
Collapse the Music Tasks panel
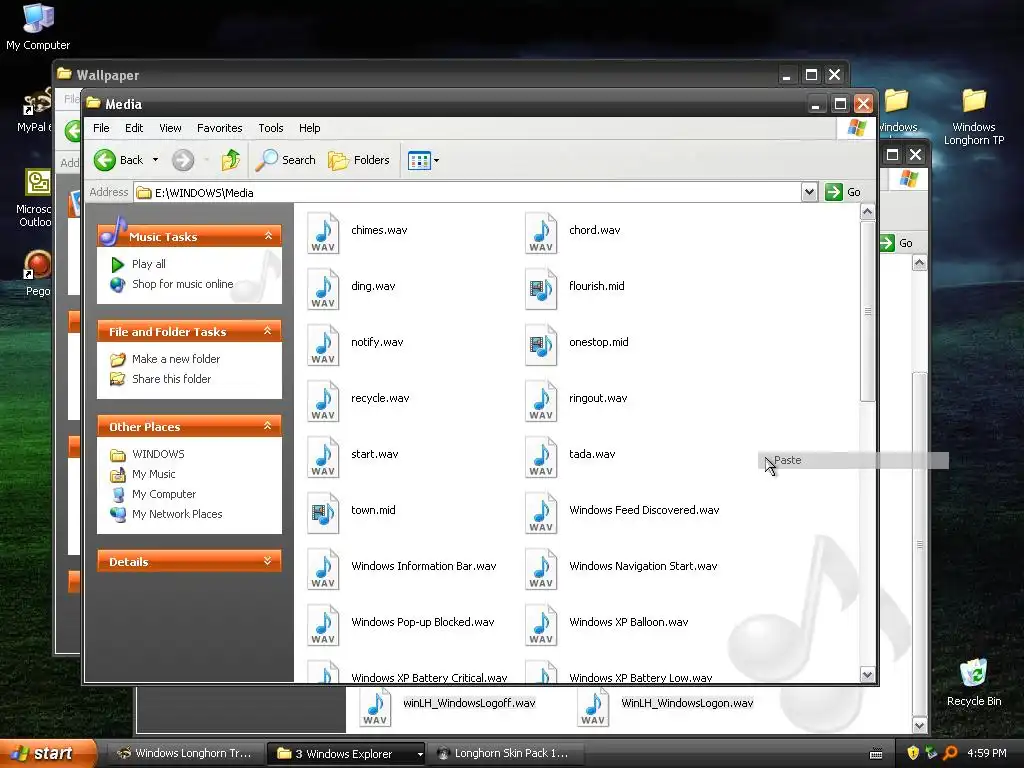coord(268,236)
